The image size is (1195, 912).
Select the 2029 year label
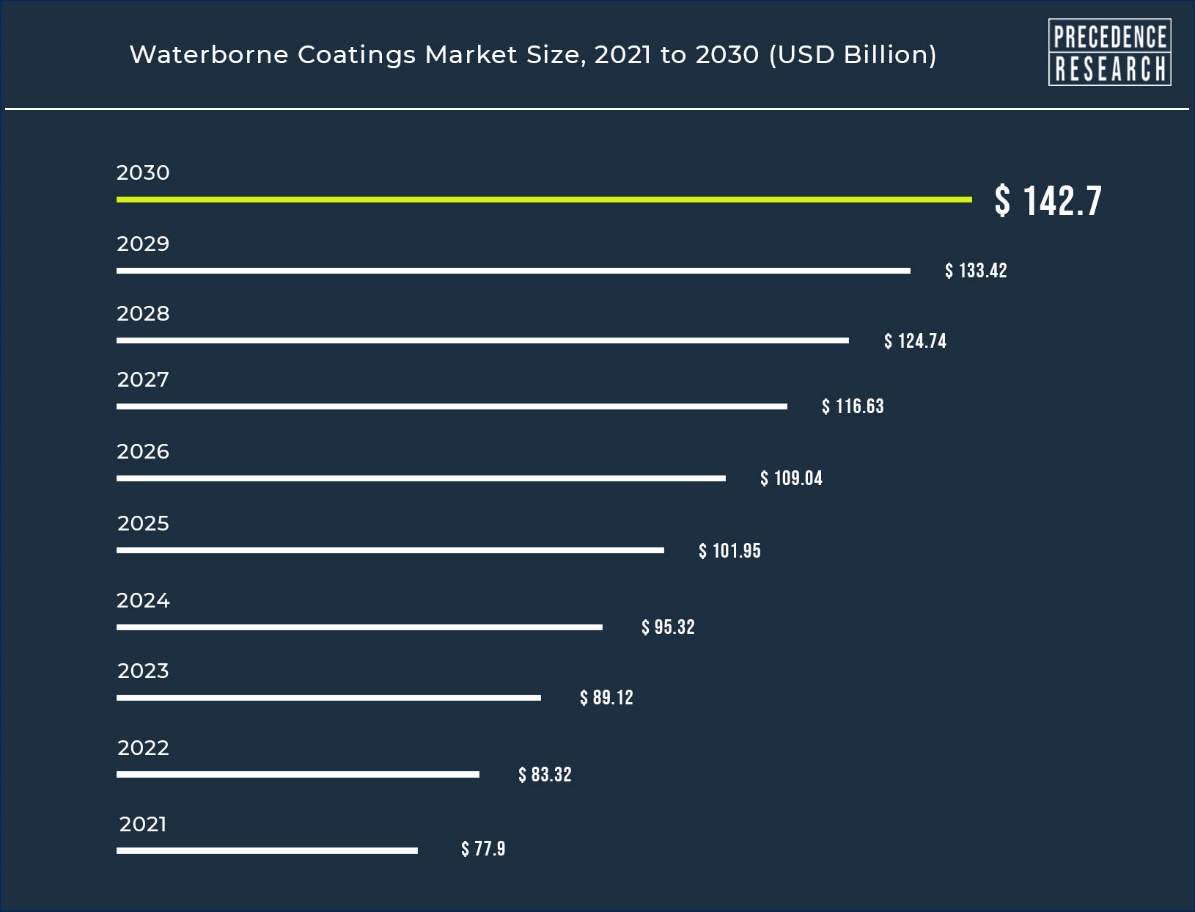(143, 244)
